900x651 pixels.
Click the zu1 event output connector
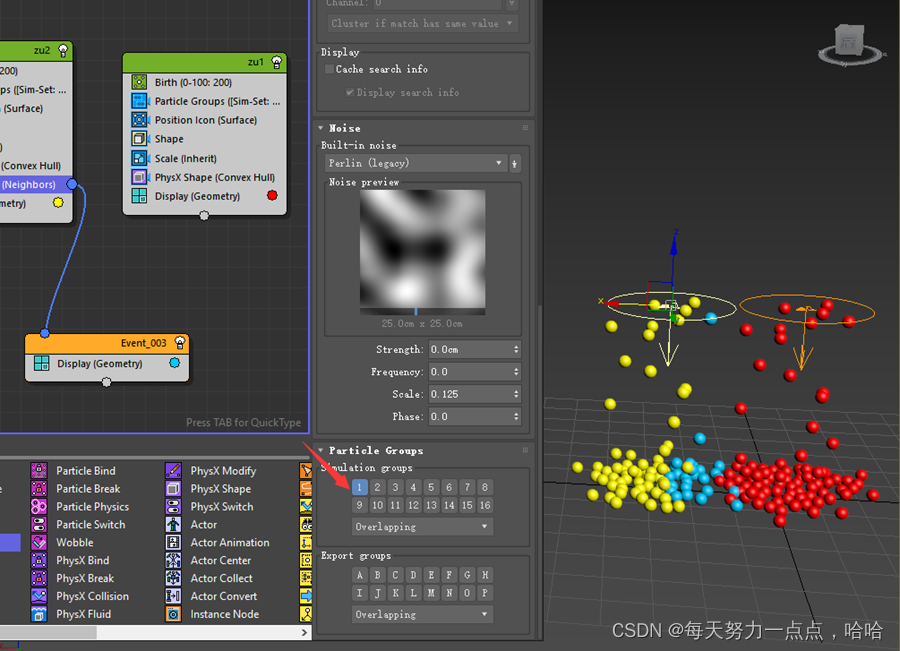(x=204, y=216)
